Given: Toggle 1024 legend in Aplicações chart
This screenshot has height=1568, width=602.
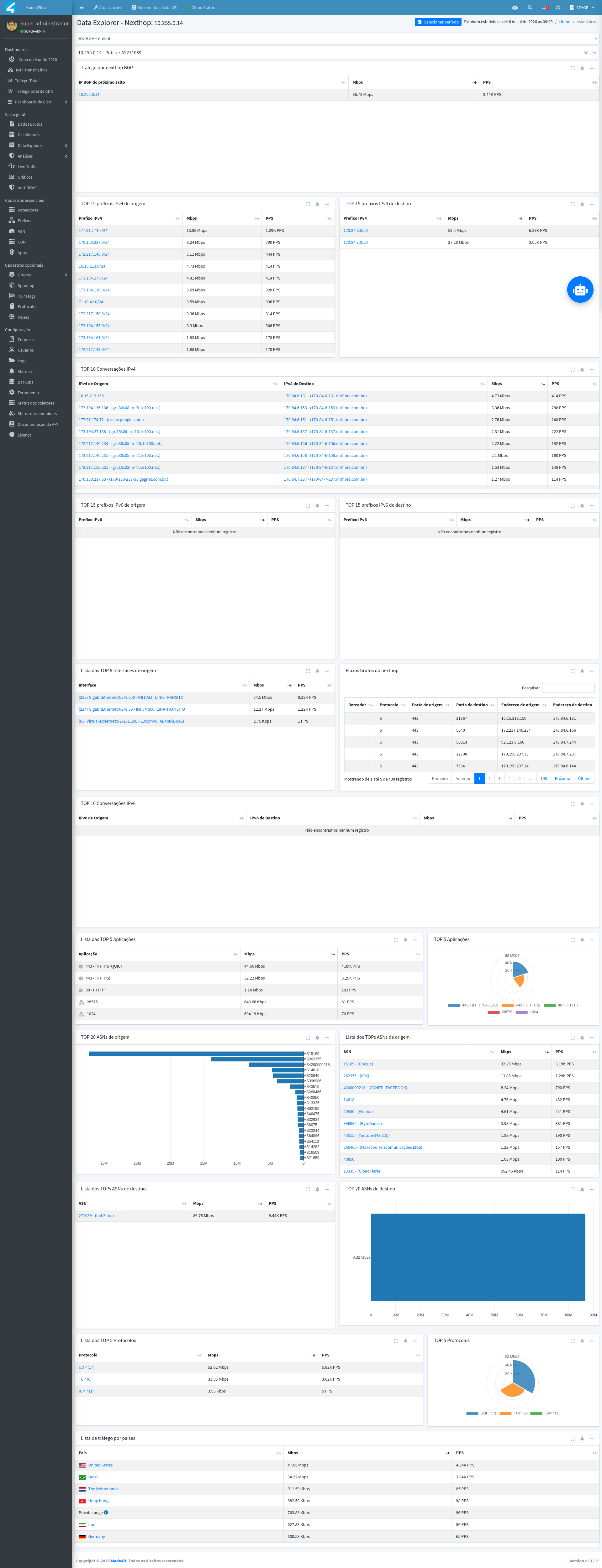Looking at the screenshot, I should (527, 1012).
